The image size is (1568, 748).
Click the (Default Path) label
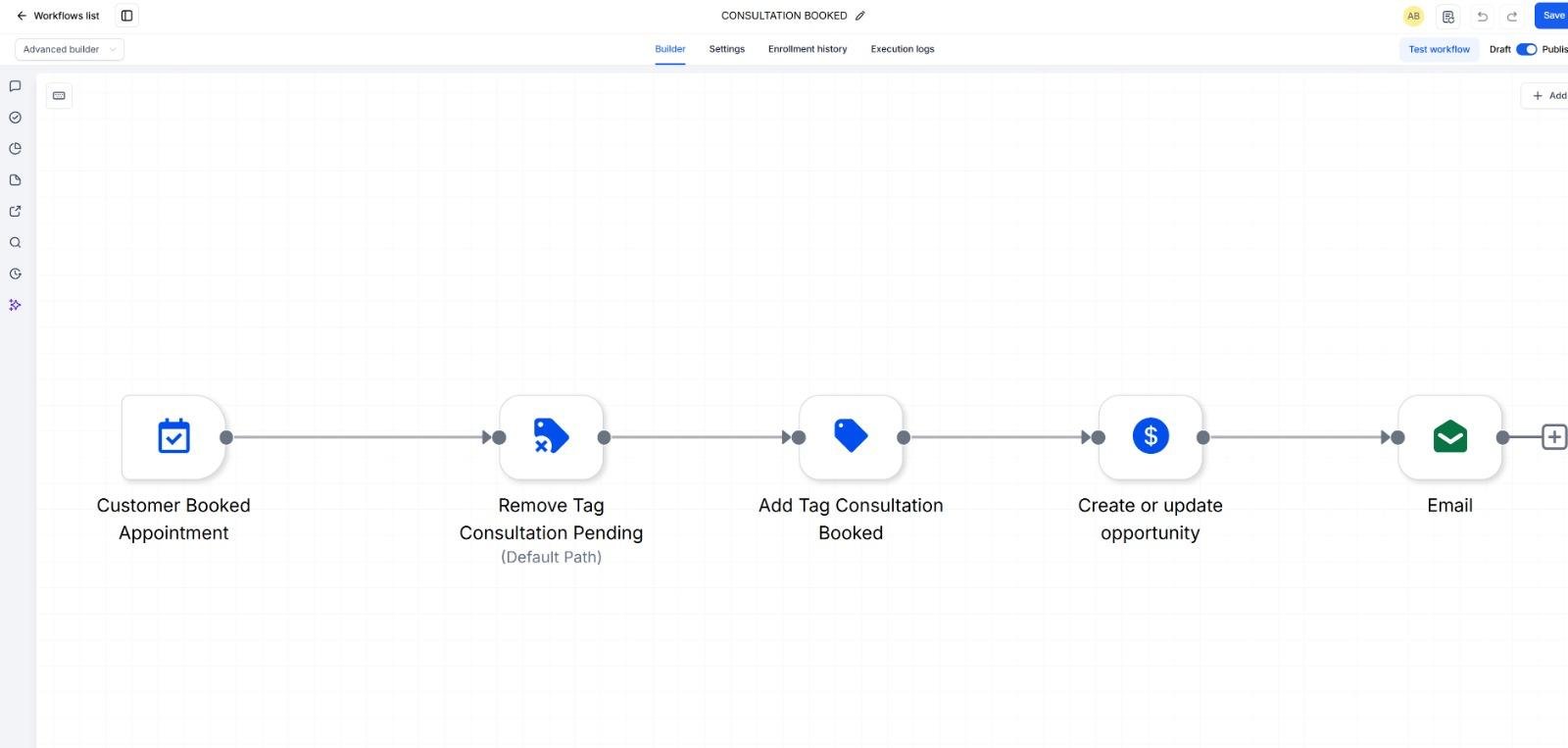pos(551,557)
